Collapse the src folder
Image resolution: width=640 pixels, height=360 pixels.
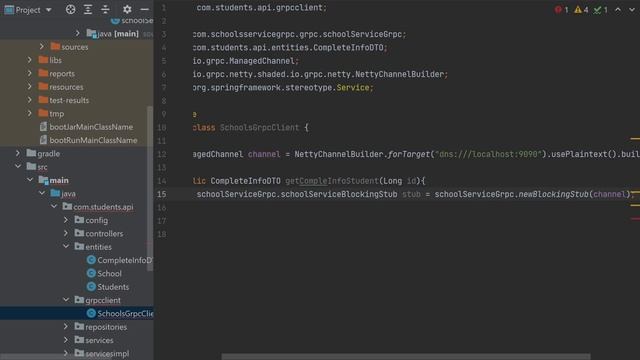point(18,167)
